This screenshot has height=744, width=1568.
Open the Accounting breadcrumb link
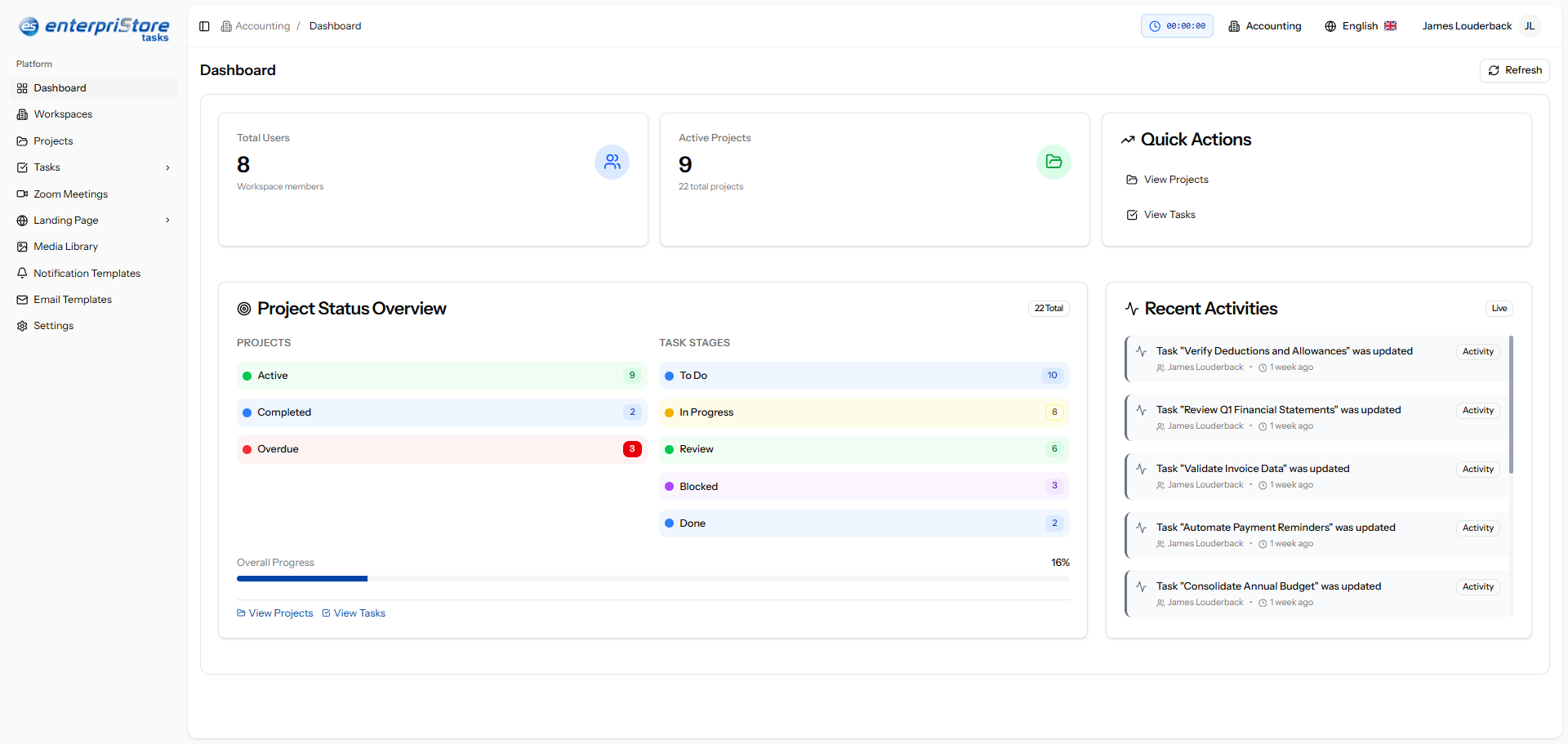[262, 25]
